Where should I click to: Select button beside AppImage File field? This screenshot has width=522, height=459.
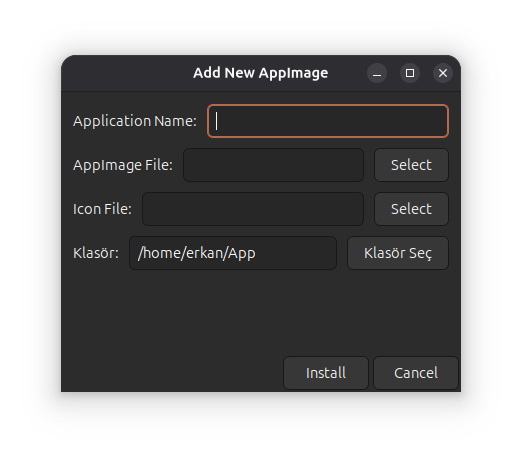[411, 165]
